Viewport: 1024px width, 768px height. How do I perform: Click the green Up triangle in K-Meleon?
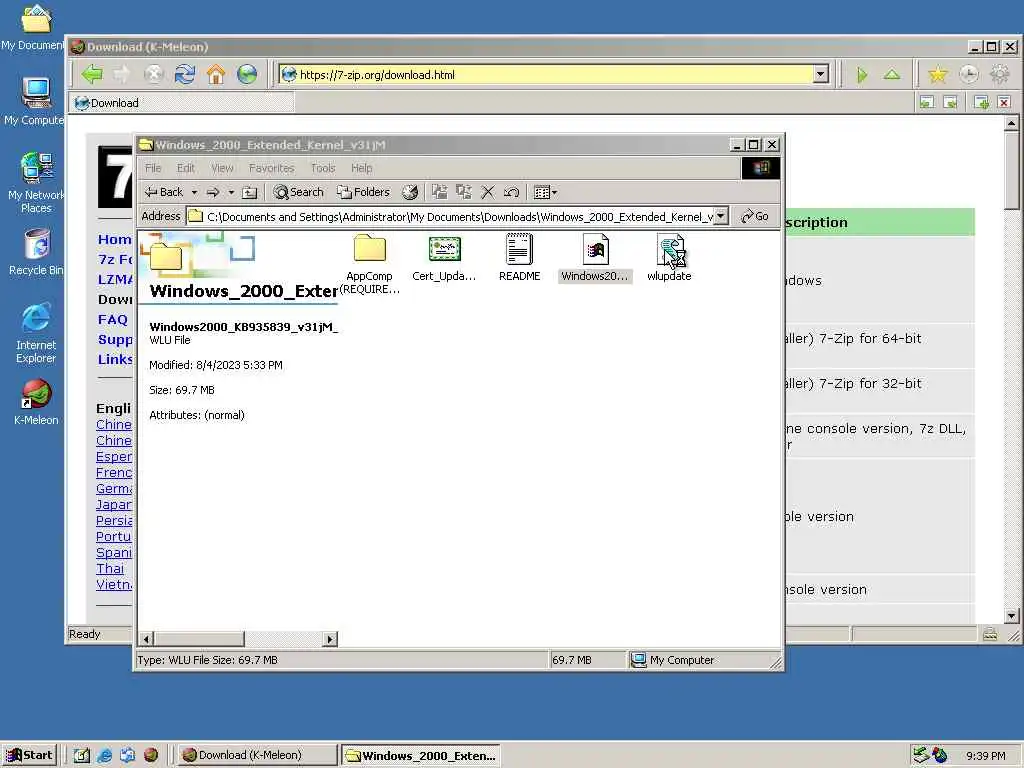pyautogui.click(x=892, y=74)
